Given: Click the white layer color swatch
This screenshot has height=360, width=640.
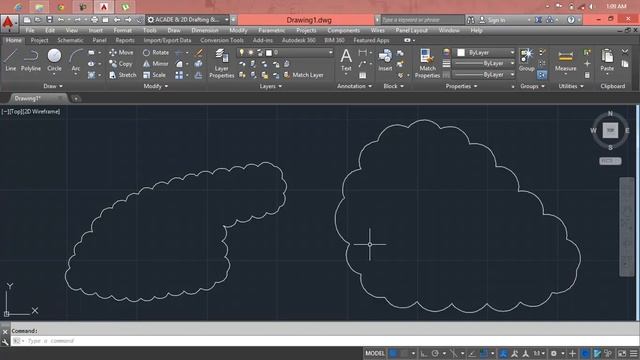Looking at the screenshot, I should pyautogui.click(x=269, y=53).
